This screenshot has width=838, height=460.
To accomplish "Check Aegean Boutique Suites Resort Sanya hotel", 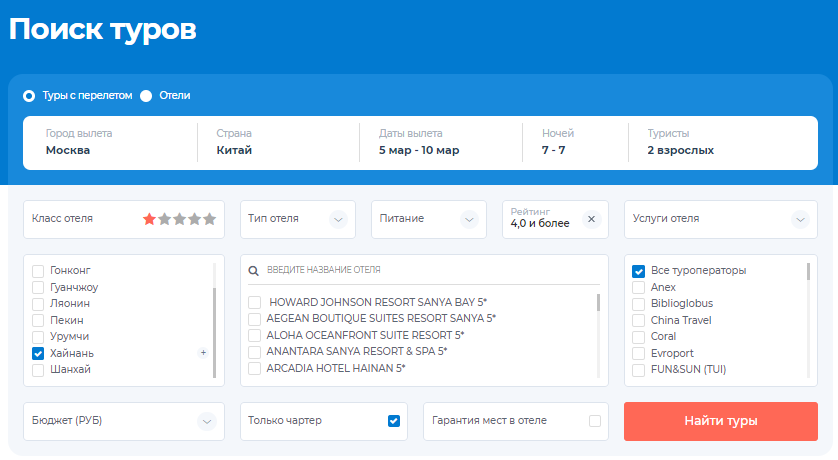I will coord(254,319).
